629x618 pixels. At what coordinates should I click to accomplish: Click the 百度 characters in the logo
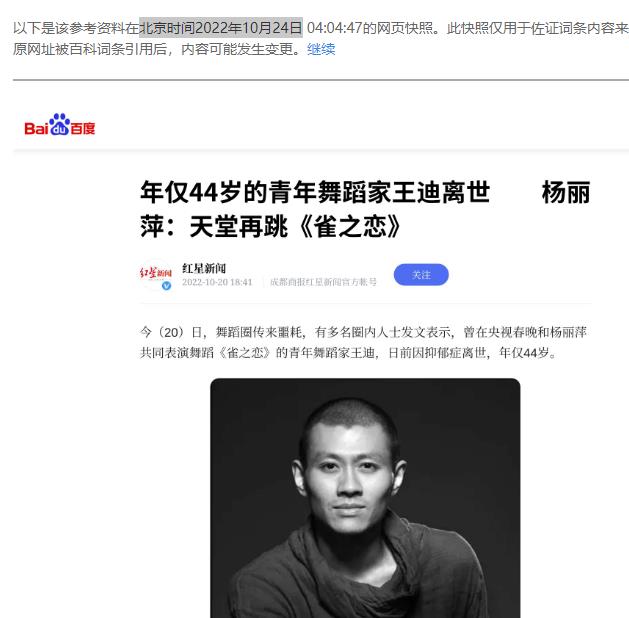tap(83, 129)
